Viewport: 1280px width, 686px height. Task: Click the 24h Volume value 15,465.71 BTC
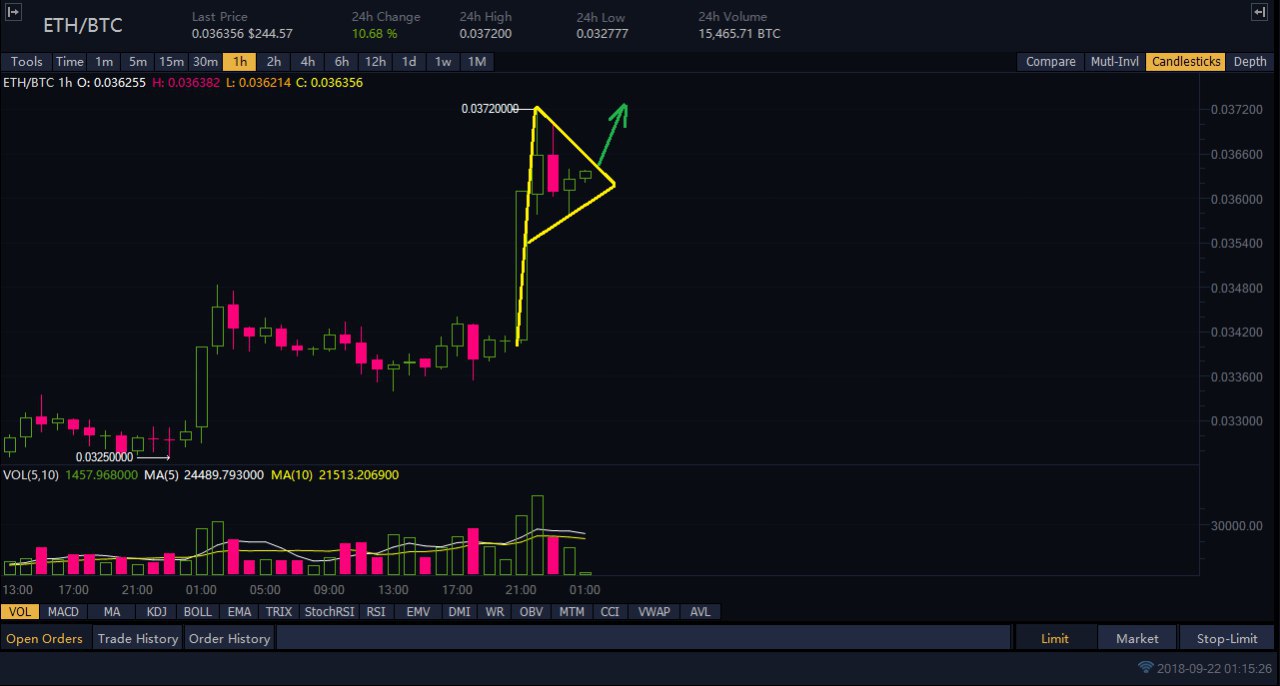739,34
